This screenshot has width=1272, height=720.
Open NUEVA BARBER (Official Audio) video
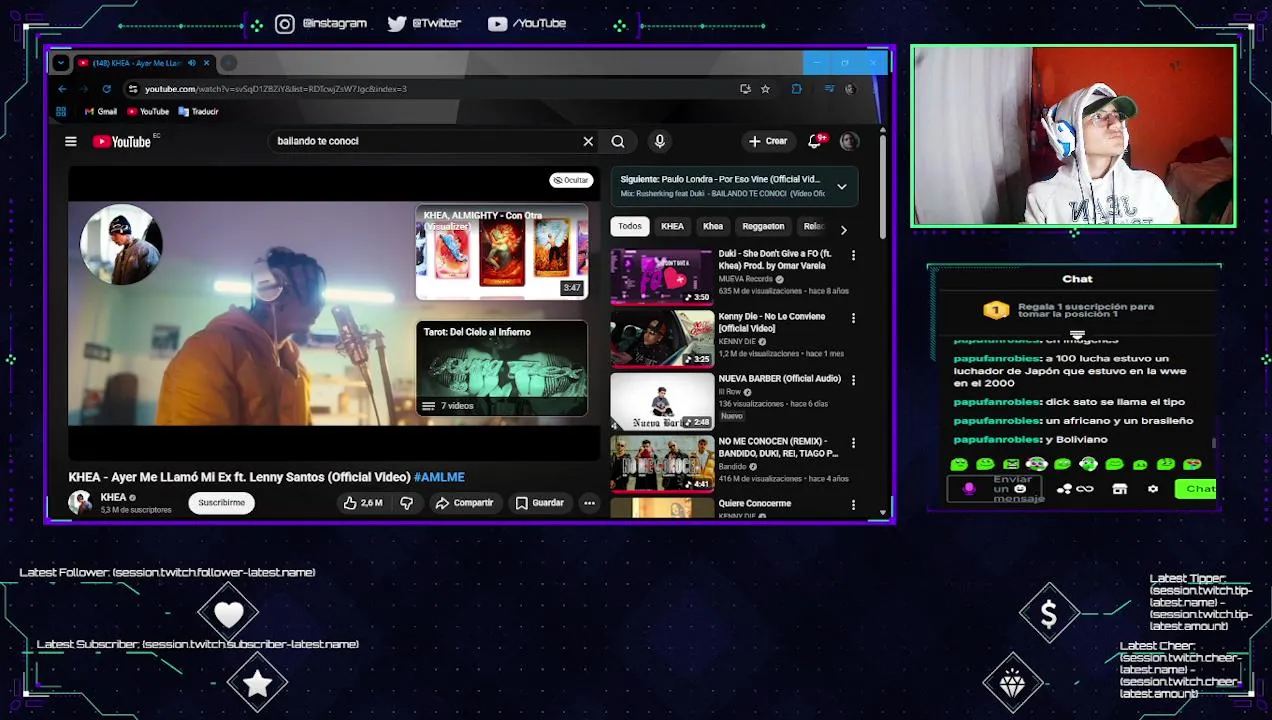[662, 400]
